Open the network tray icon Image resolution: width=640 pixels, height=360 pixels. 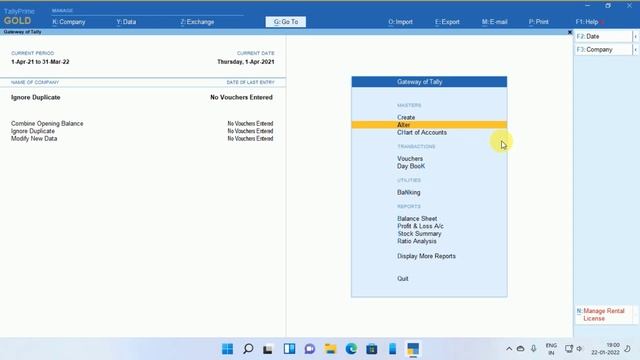coord(569,349)
